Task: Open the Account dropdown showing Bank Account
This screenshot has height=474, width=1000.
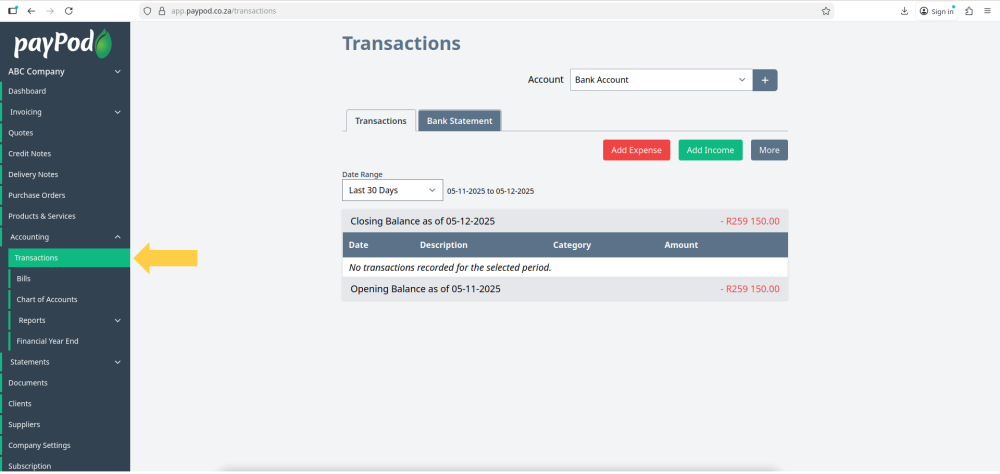Action: tap(661, 80)
